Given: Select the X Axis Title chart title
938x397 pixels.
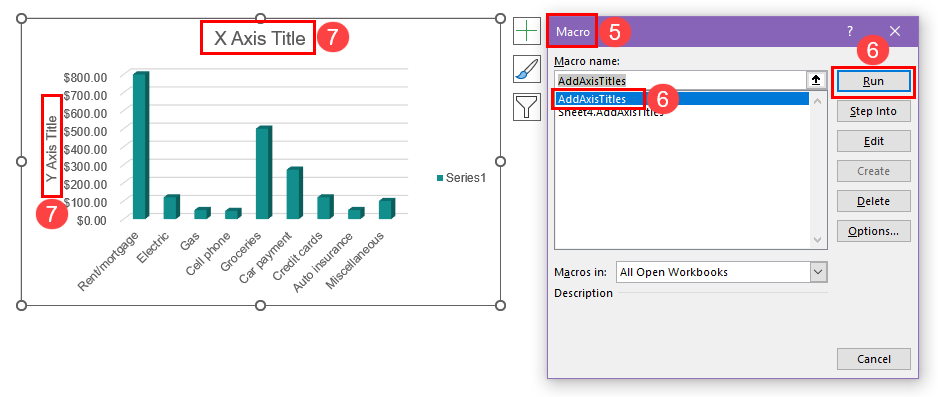Looking at the screenshot, I should tap(260, 39).
